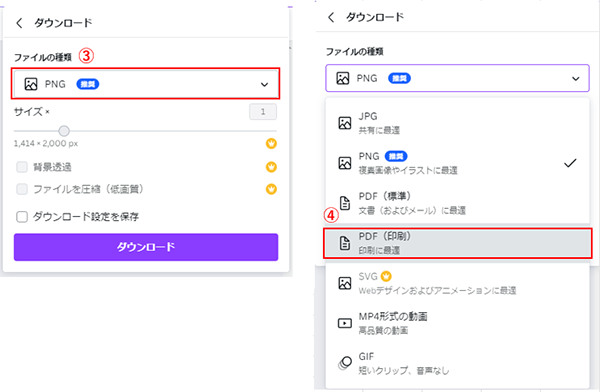
Task: Click the MP4 video play icon
Action: tap(345, 323)
